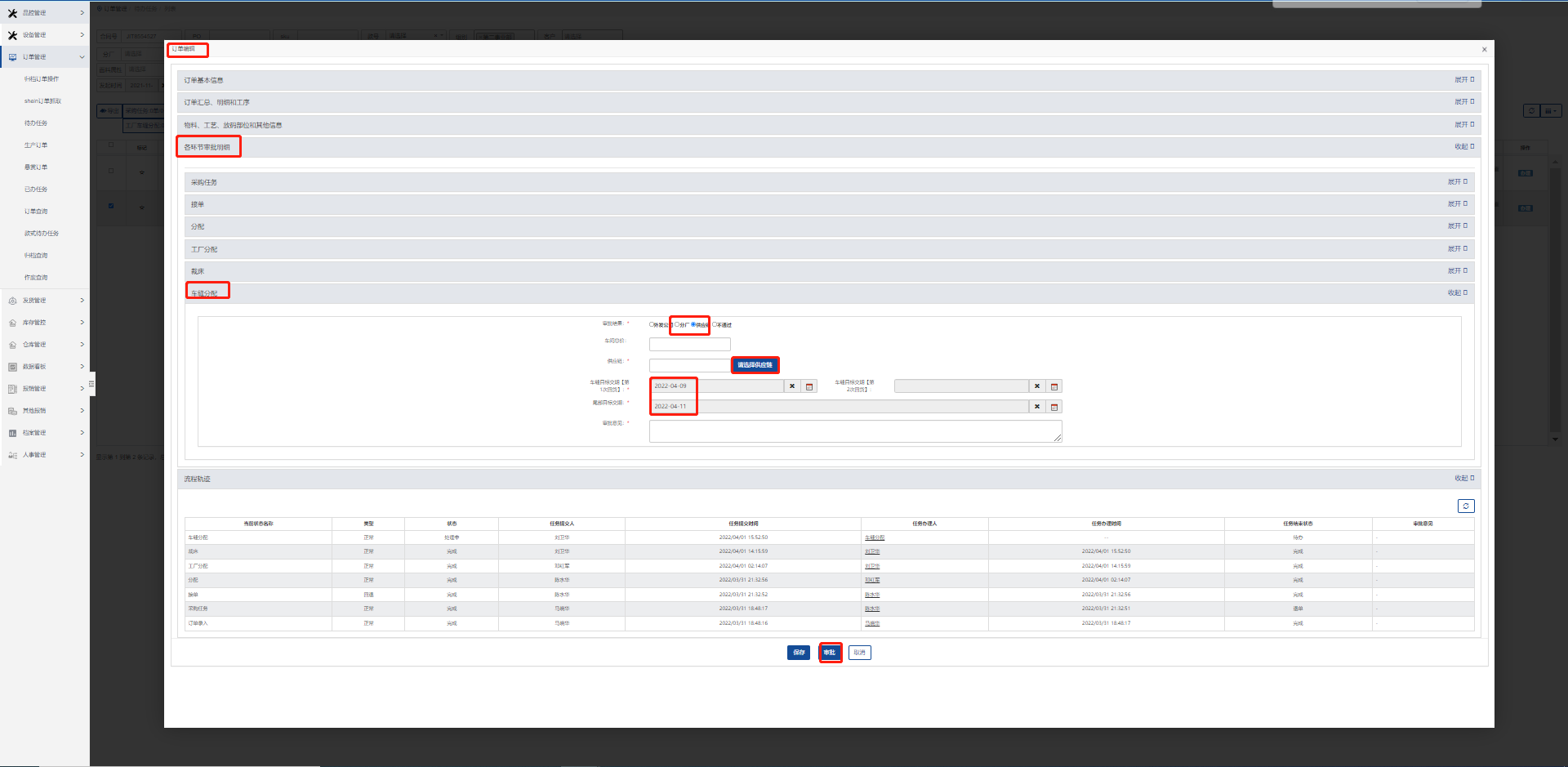
Task: Click into the 审批意见 text area
Action: (x=854, y=431)
